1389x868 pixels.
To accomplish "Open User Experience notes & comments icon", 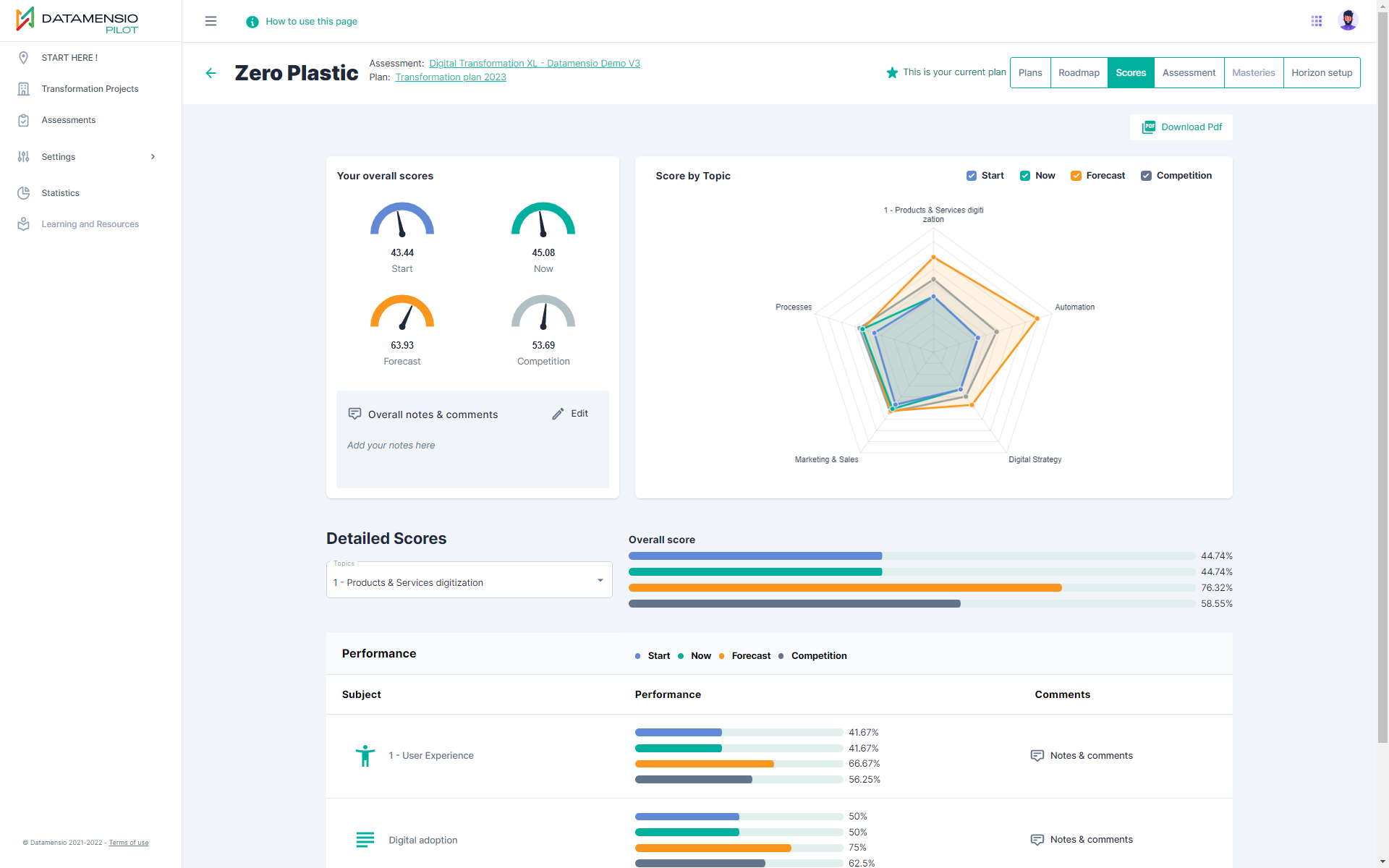I will [x=1037, y=756].
